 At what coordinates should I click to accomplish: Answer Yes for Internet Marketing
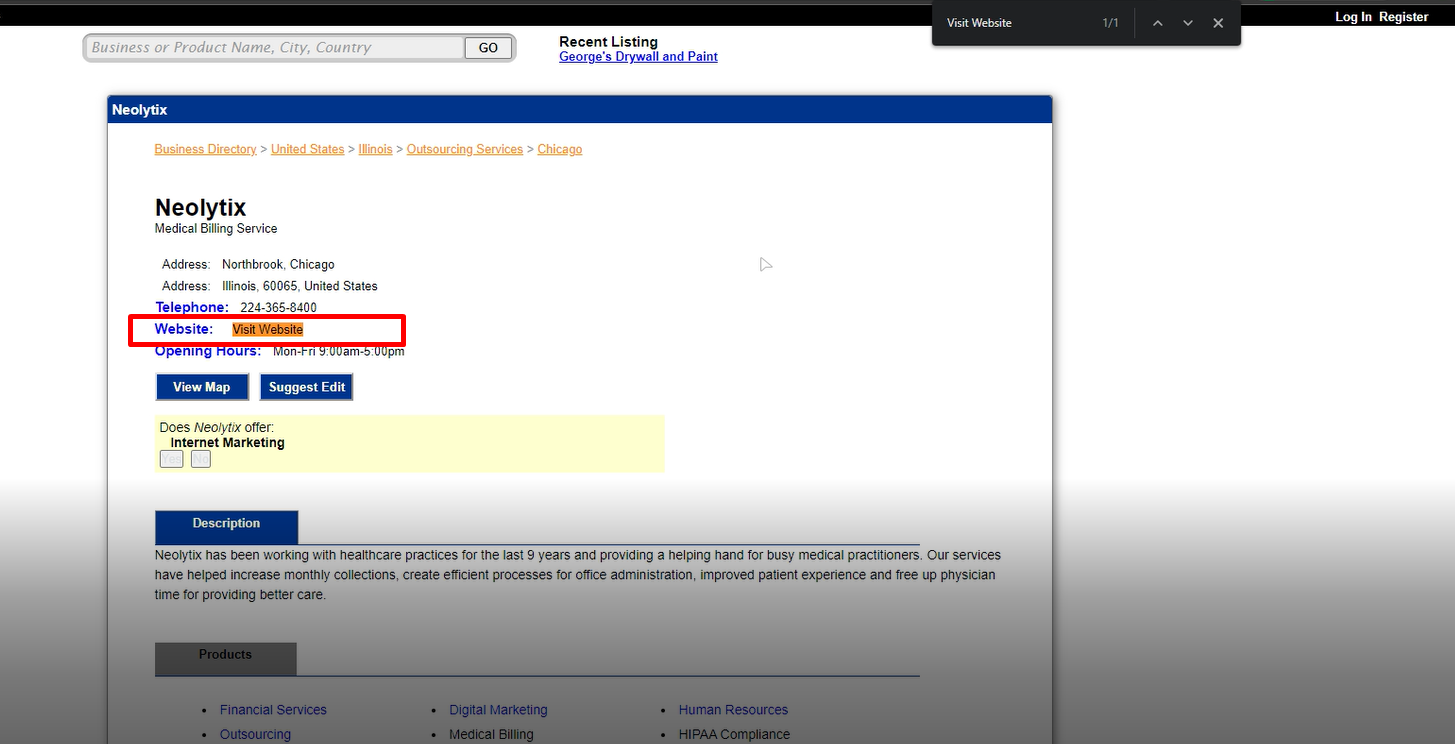click(172, 459)
